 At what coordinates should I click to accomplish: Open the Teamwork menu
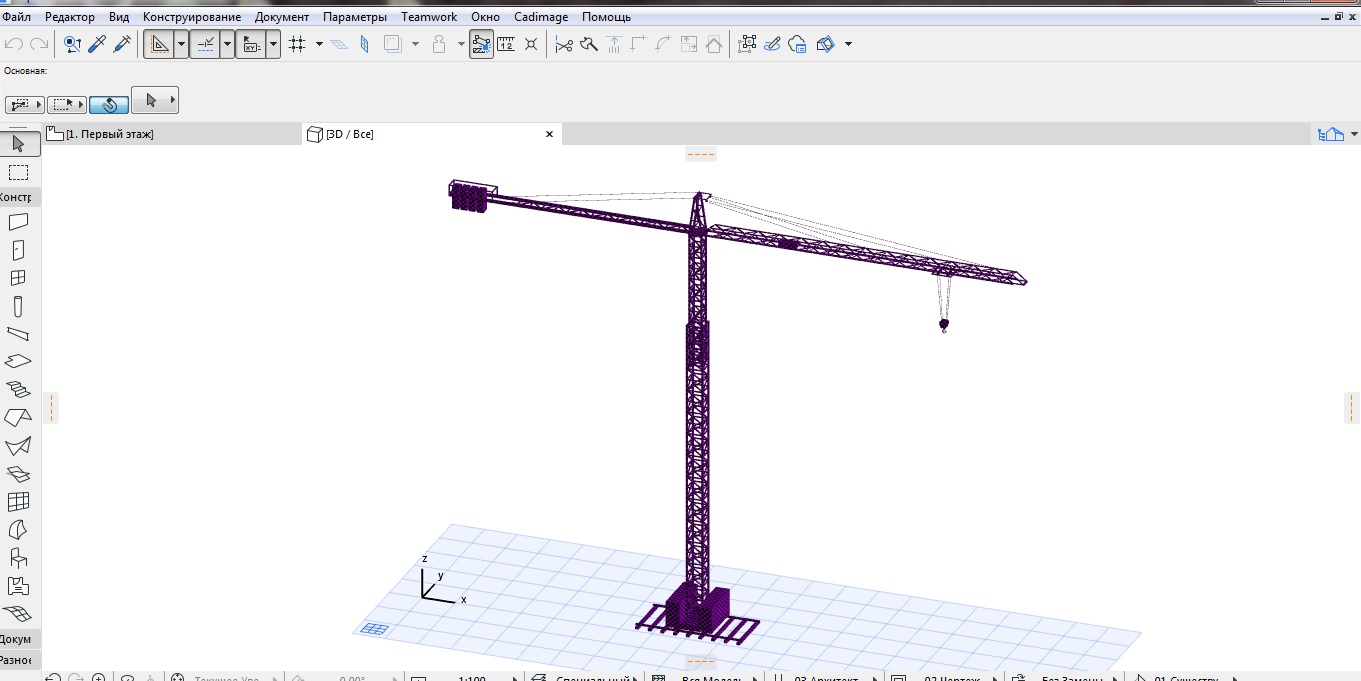tap(429, 17)
